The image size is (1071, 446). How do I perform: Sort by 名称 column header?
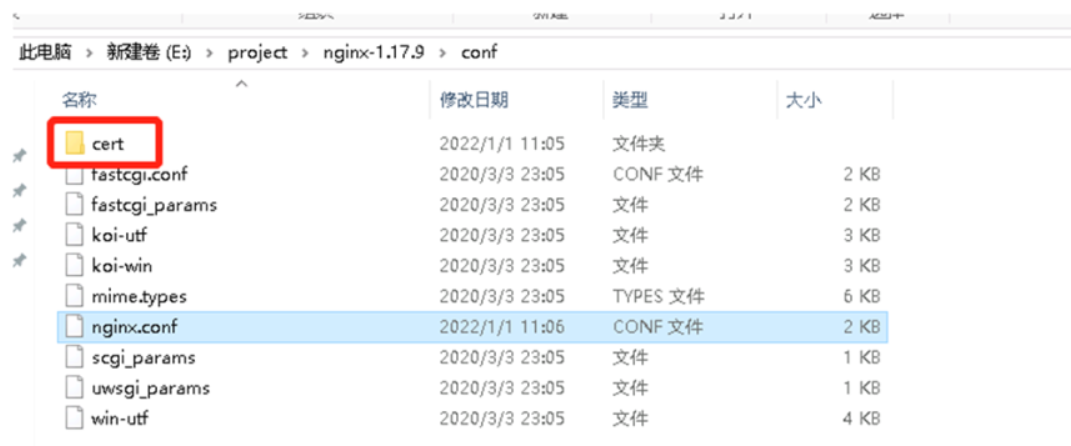point(79,101)
